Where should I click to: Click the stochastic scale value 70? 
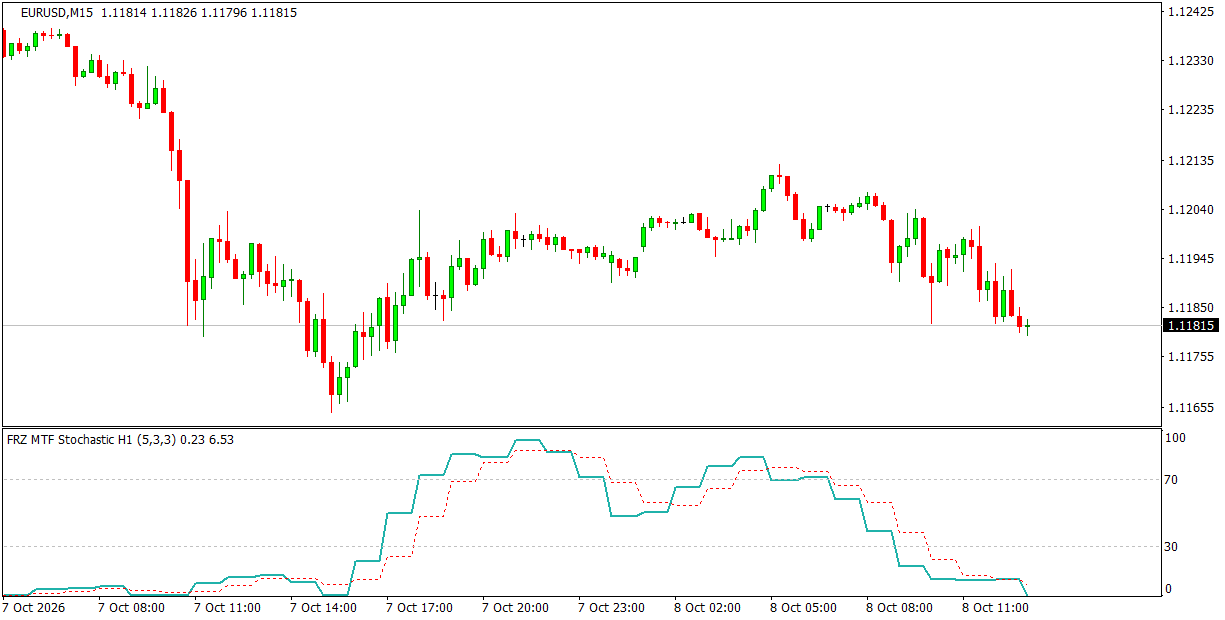pos(1173,480)
